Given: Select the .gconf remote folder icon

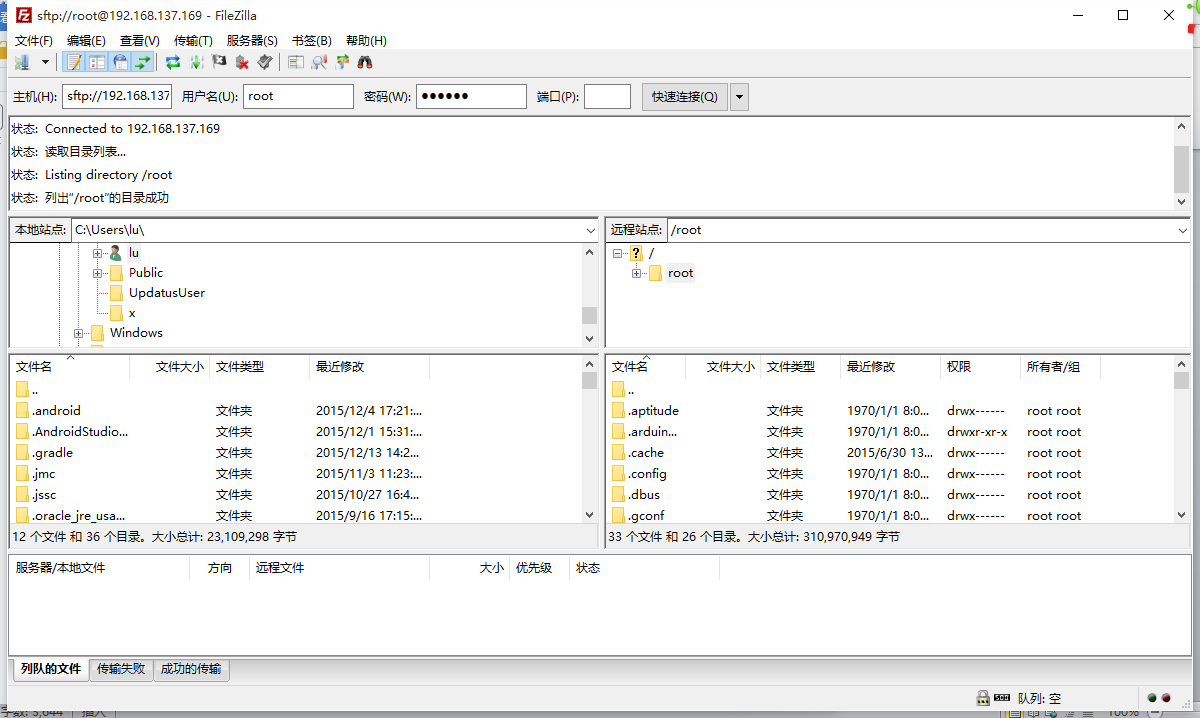Looking at the screenshot, I should tap(618, 516).
